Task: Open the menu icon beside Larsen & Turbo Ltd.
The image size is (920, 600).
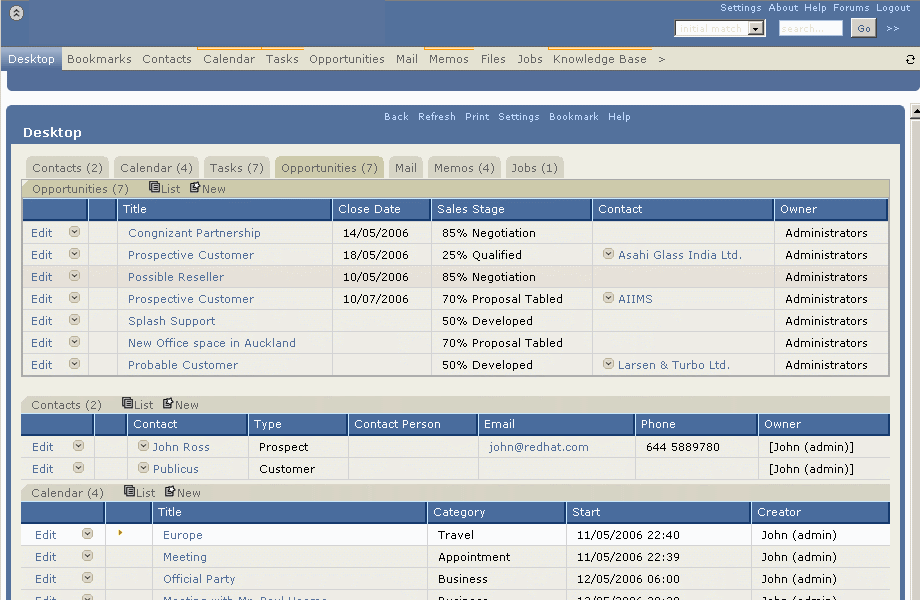Action: (608, 364)
